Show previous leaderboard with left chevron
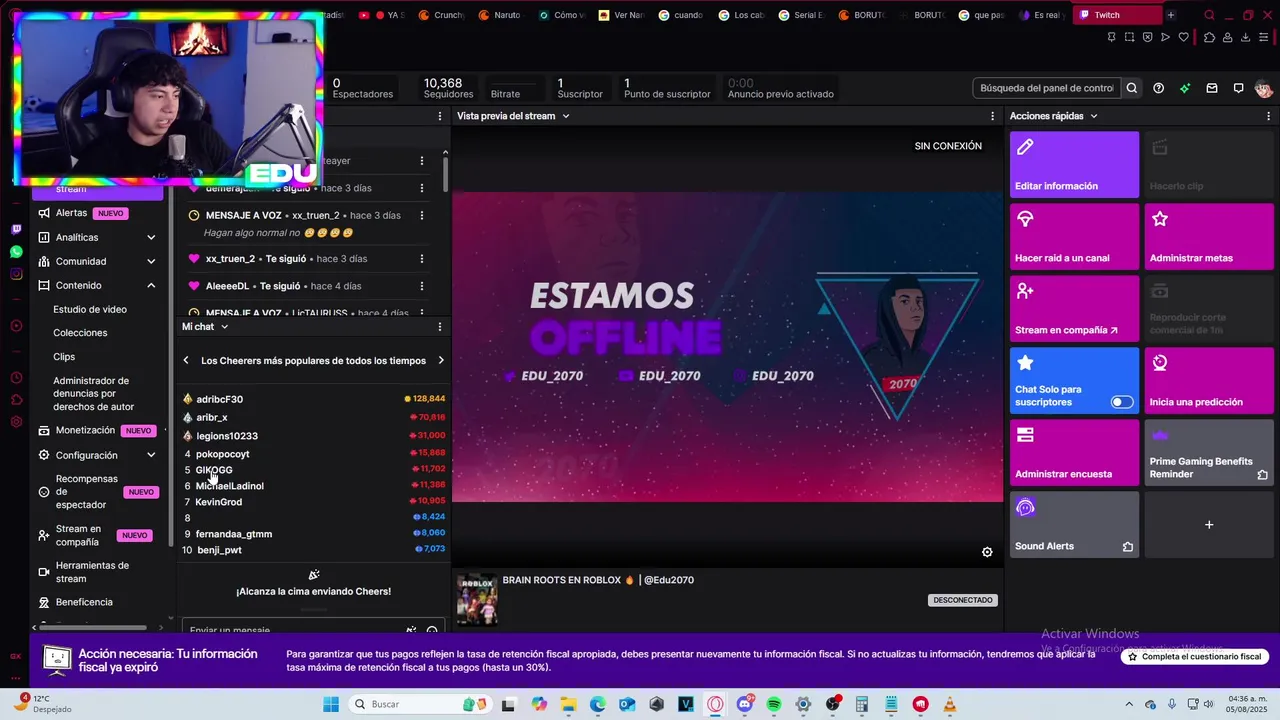This screenshot has width=1280, height=720. (x=186, y=361)
